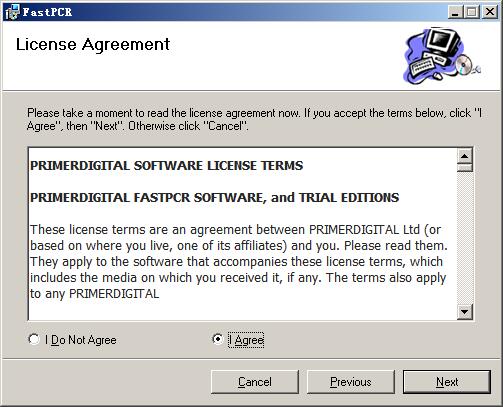Click the License Agreement heading

[x=93, y=45]
